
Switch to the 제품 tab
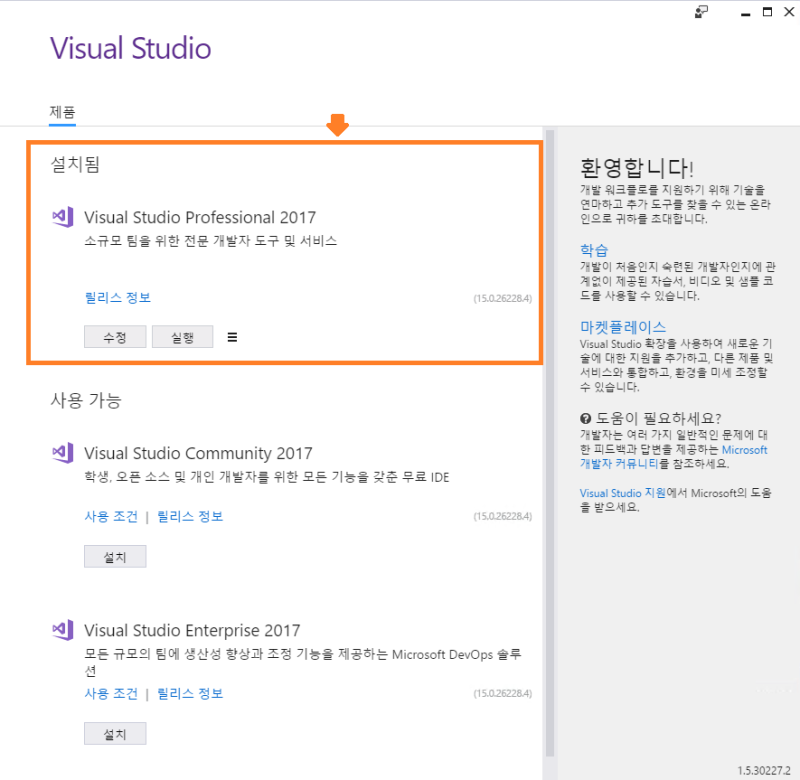tap(62, 112)
